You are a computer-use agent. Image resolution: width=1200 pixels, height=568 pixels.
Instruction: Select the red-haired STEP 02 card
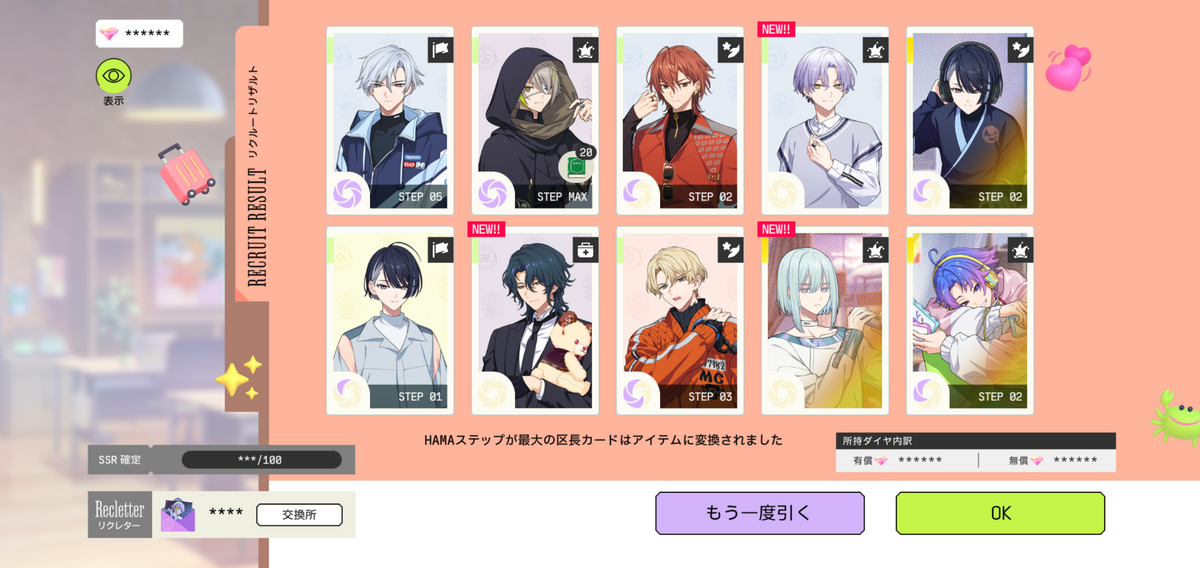pyautogui.click(x=680, y=120)
